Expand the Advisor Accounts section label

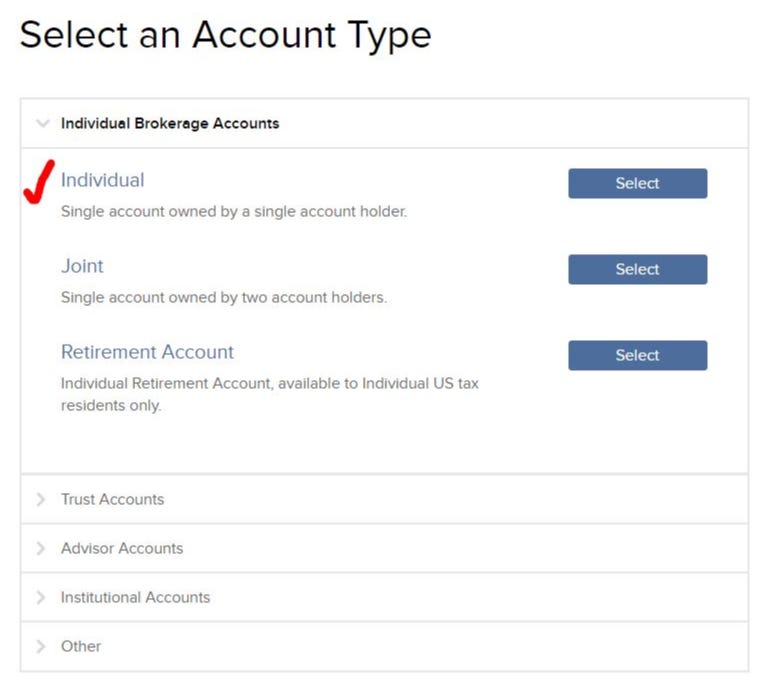click(x=122, y=548)
